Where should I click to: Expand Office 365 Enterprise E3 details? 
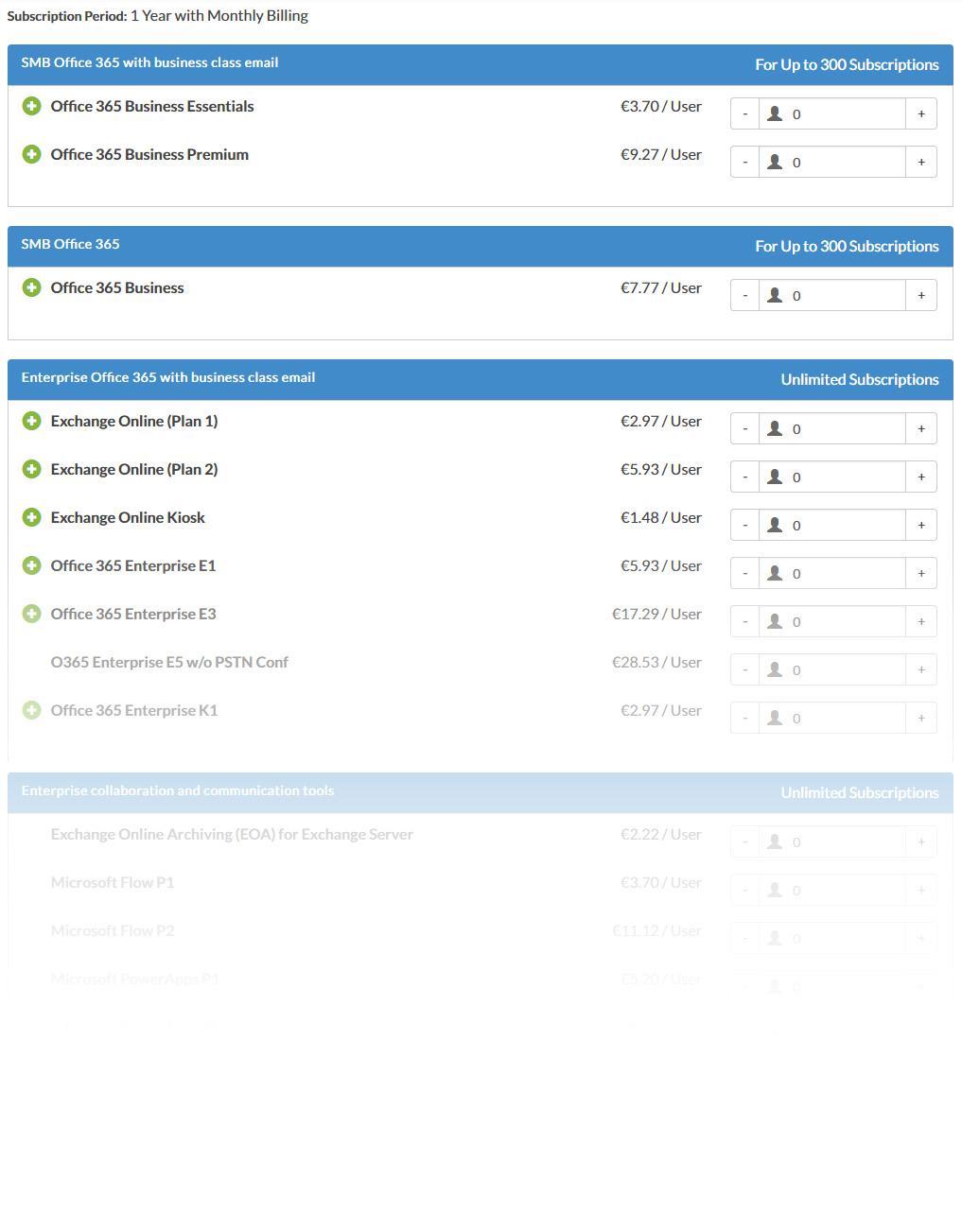31,614
